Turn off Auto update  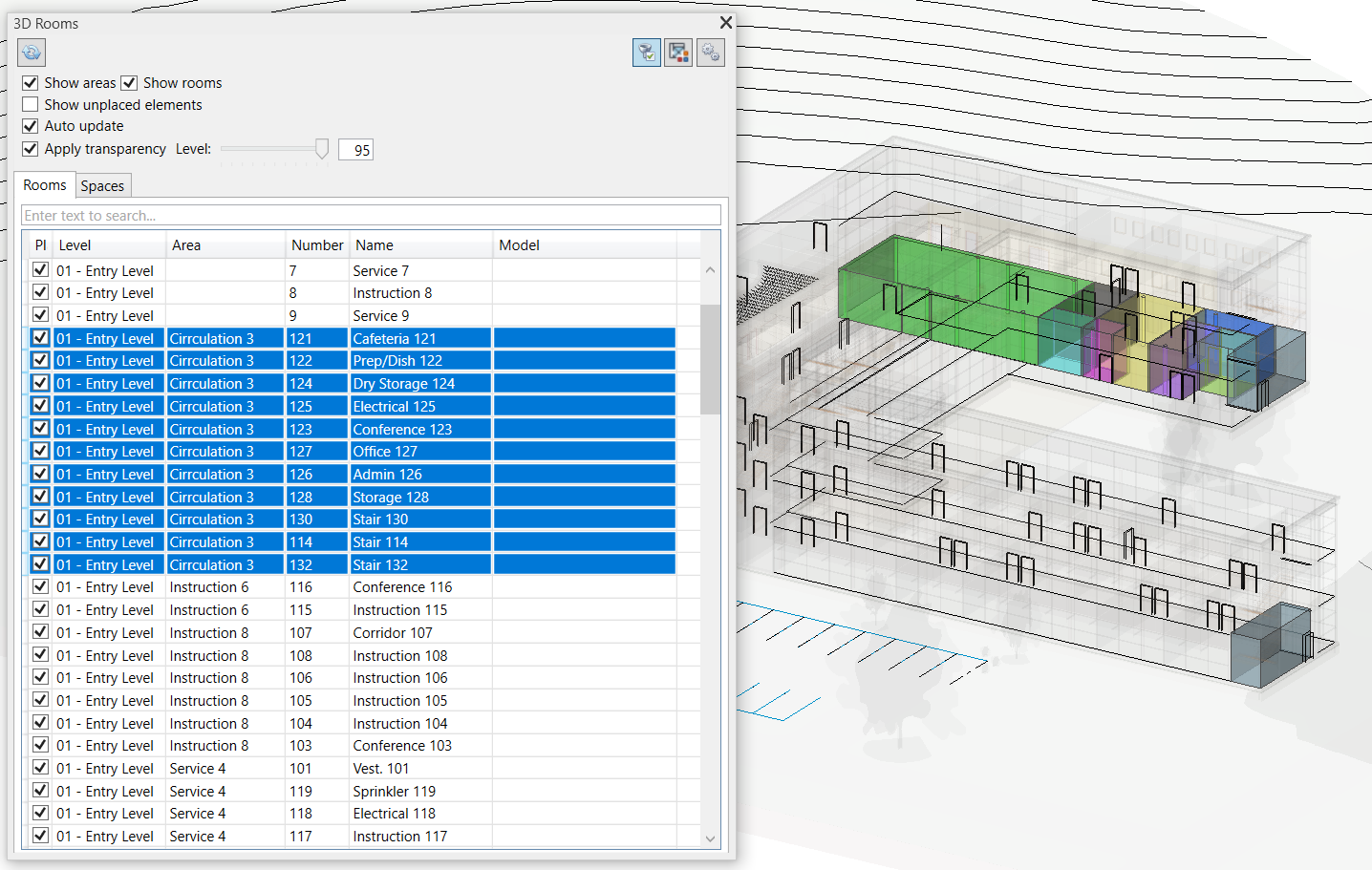tap(31, 126)
